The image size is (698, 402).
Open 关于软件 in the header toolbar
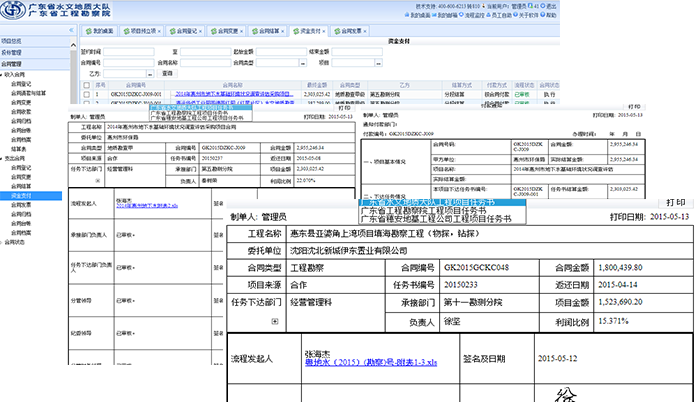(x=526, y=15)
